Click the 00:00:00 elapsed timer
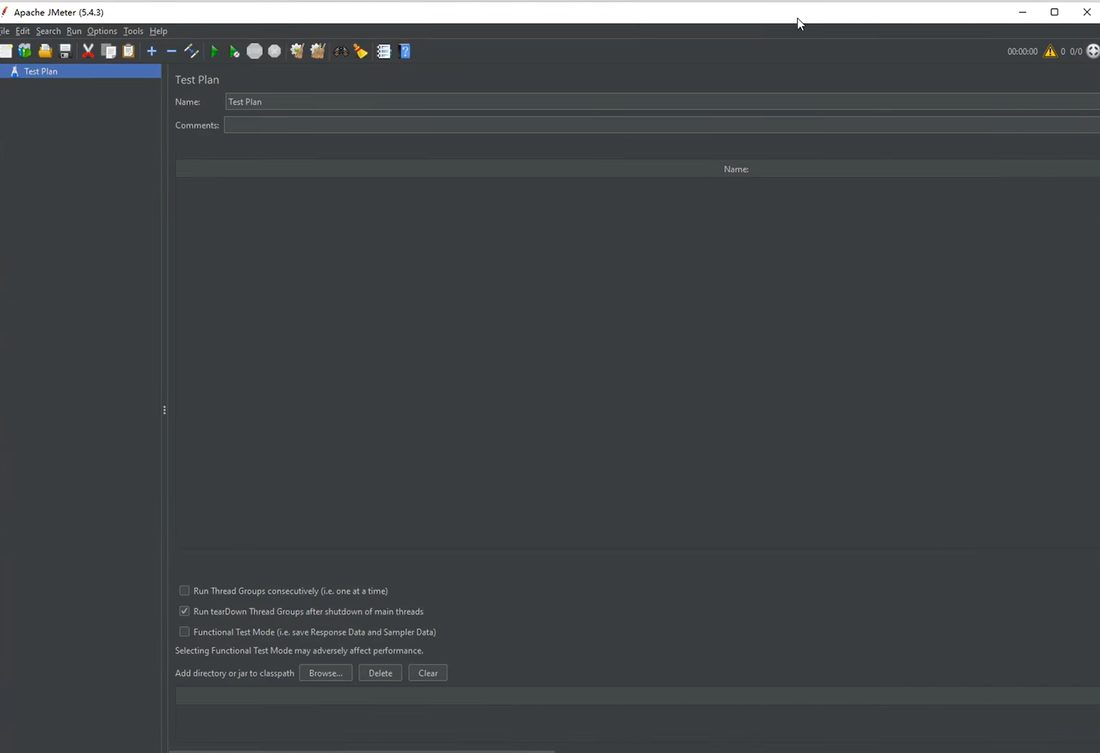Viewport: 1100px width, 753px height. (x=1022, y=51)
